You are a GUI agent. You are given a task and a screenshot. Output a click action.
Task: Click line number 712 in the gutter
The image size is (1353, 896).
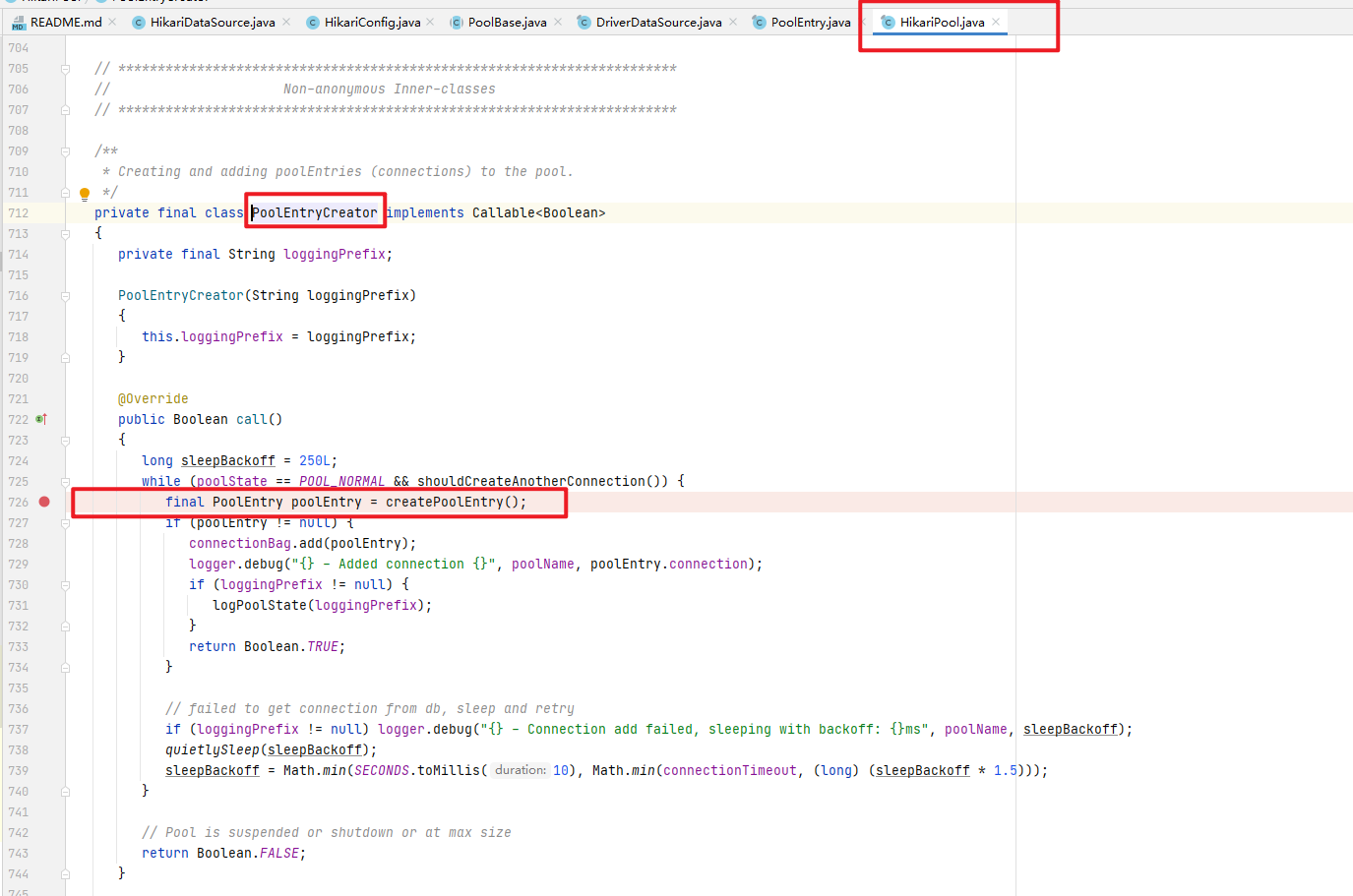tap(19, 213)
